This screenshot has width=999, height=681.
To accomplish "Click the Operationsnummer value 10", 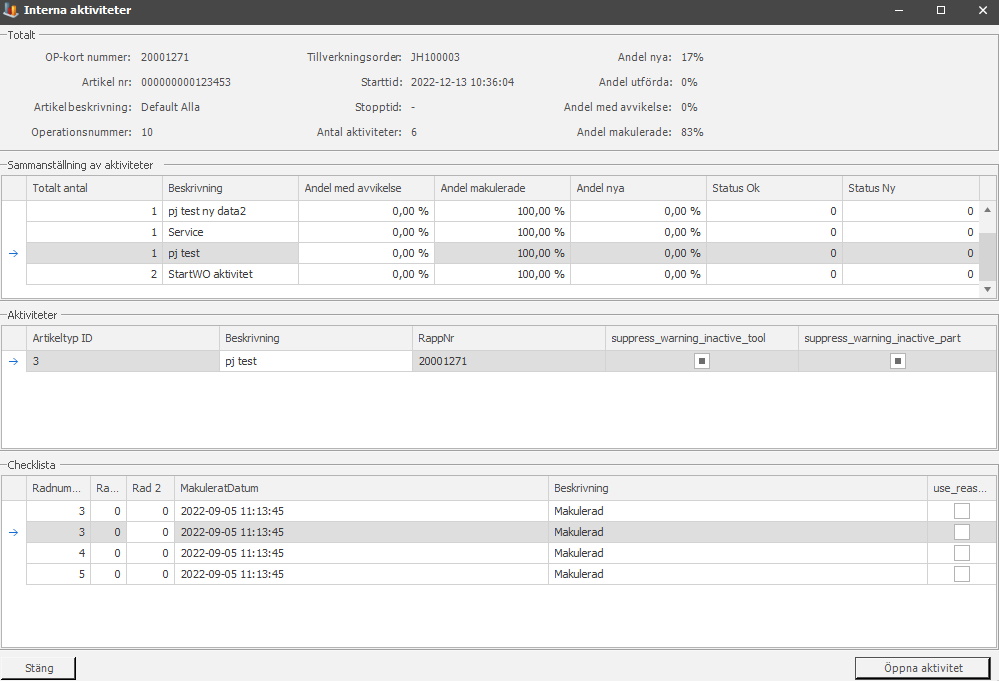I will (x=147, y=132).
